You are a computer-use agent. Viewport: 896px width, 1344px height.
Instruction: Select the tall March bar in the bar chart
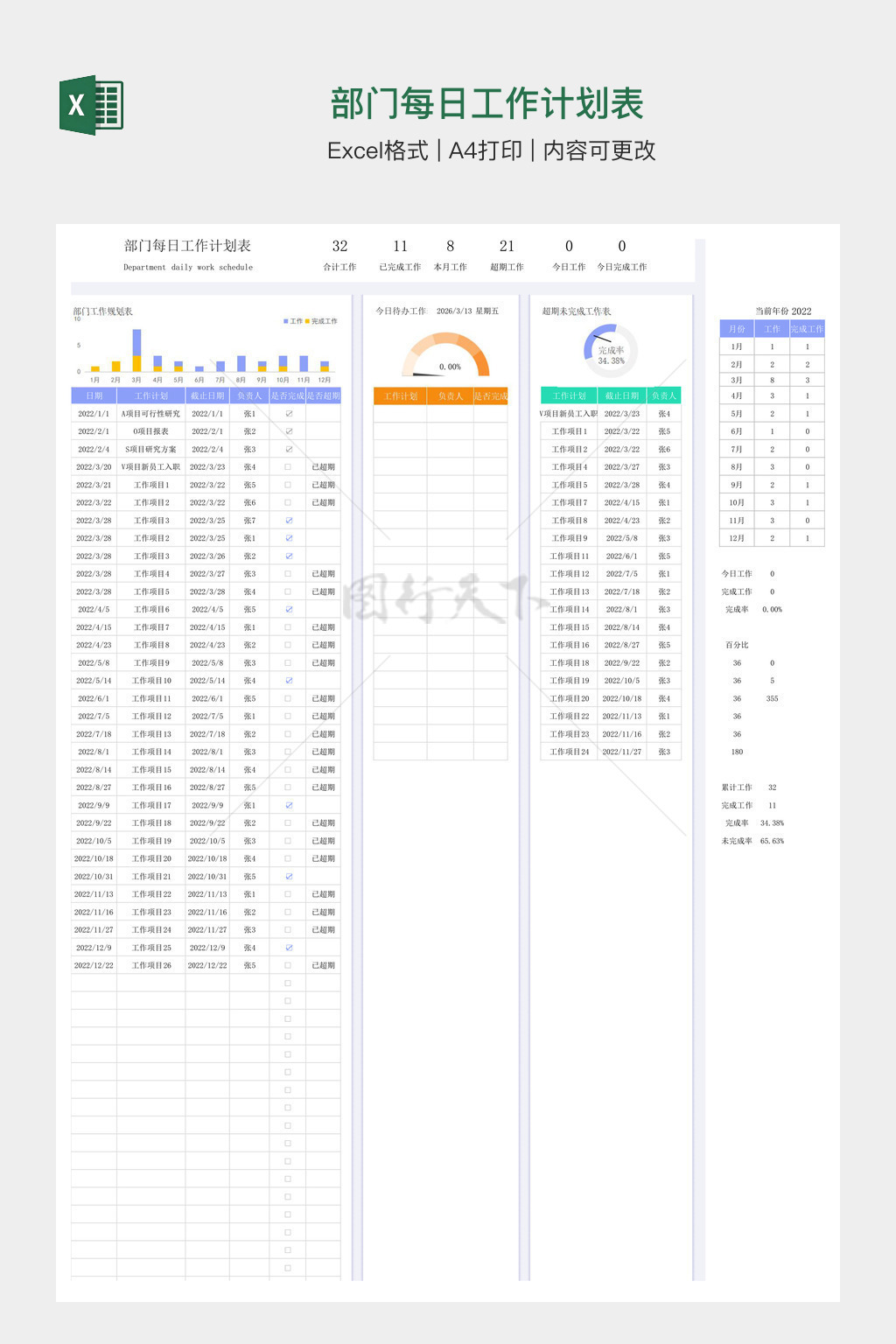[x=136, y=350]
